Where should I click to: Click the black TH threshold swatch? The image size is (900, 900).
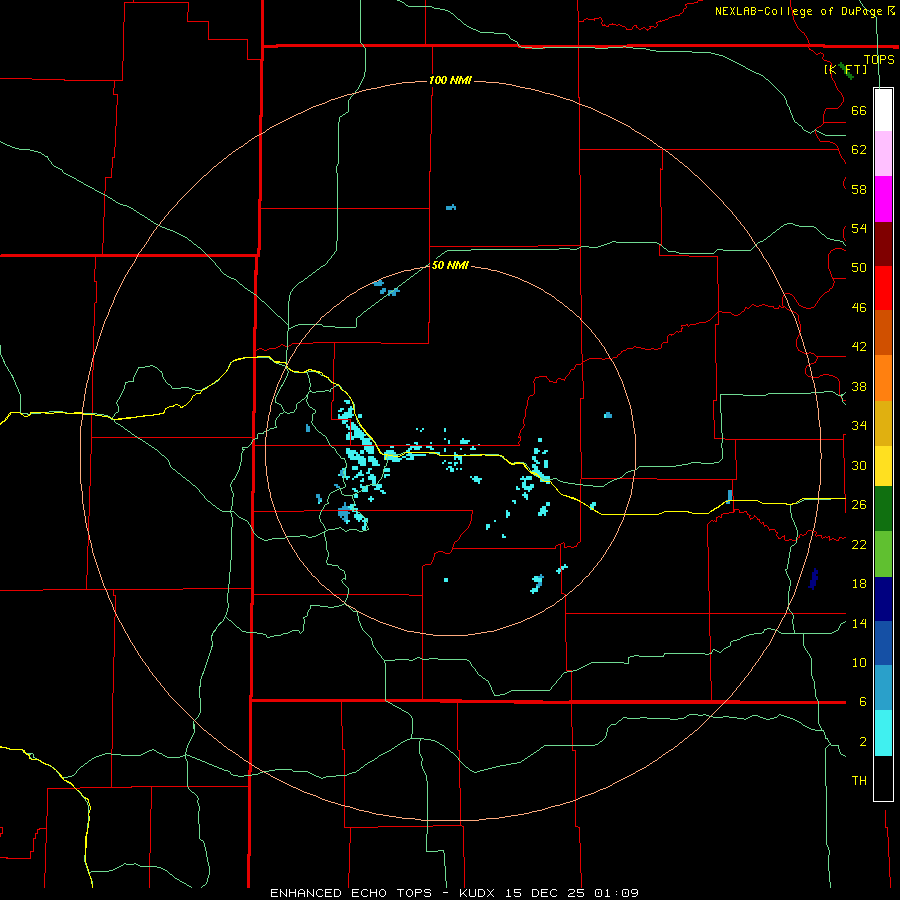point(883,778)
